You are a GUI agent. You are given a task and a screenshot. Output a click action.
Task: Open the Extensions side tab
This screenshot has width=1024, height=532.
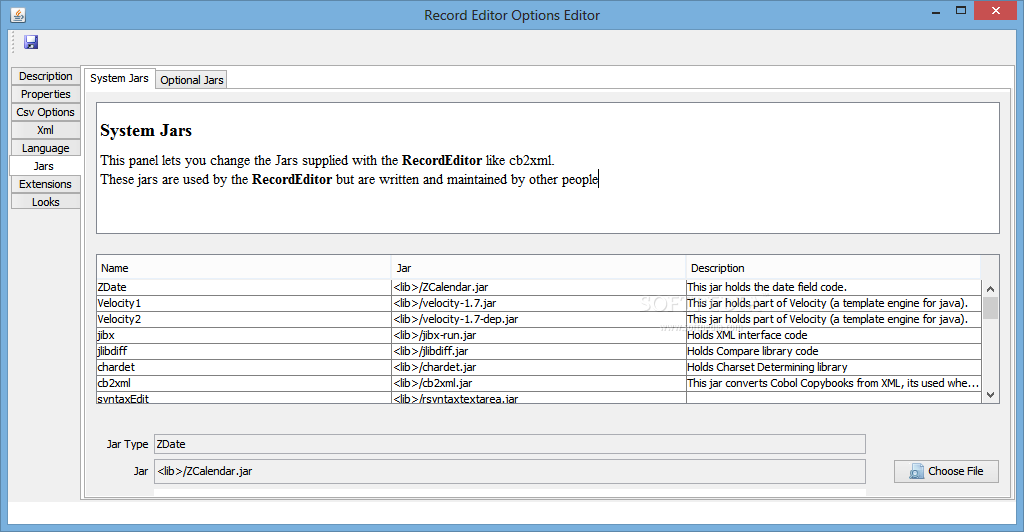45,184
